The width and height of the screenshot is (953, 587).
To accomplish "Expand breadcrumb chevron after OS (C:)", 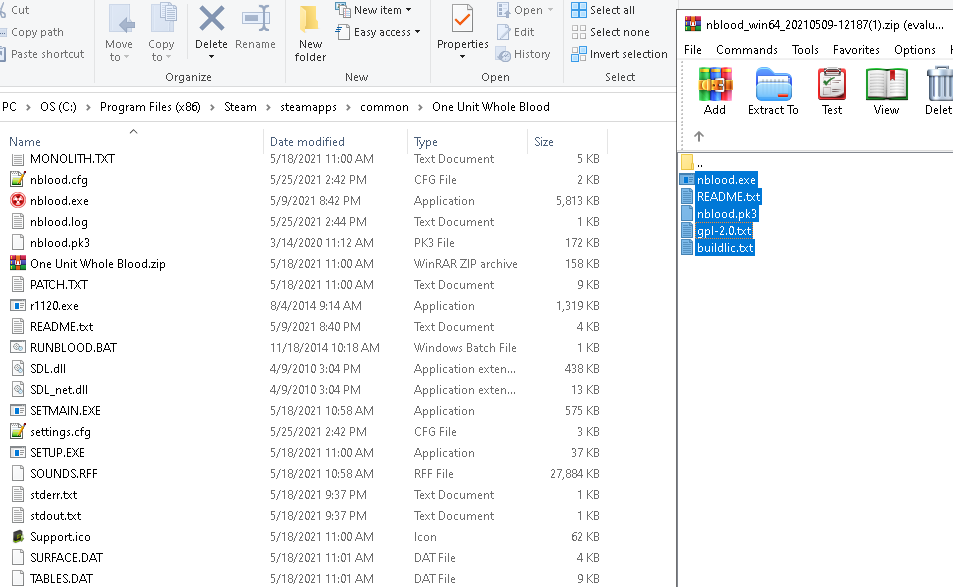I will click(x=88, y=107).
